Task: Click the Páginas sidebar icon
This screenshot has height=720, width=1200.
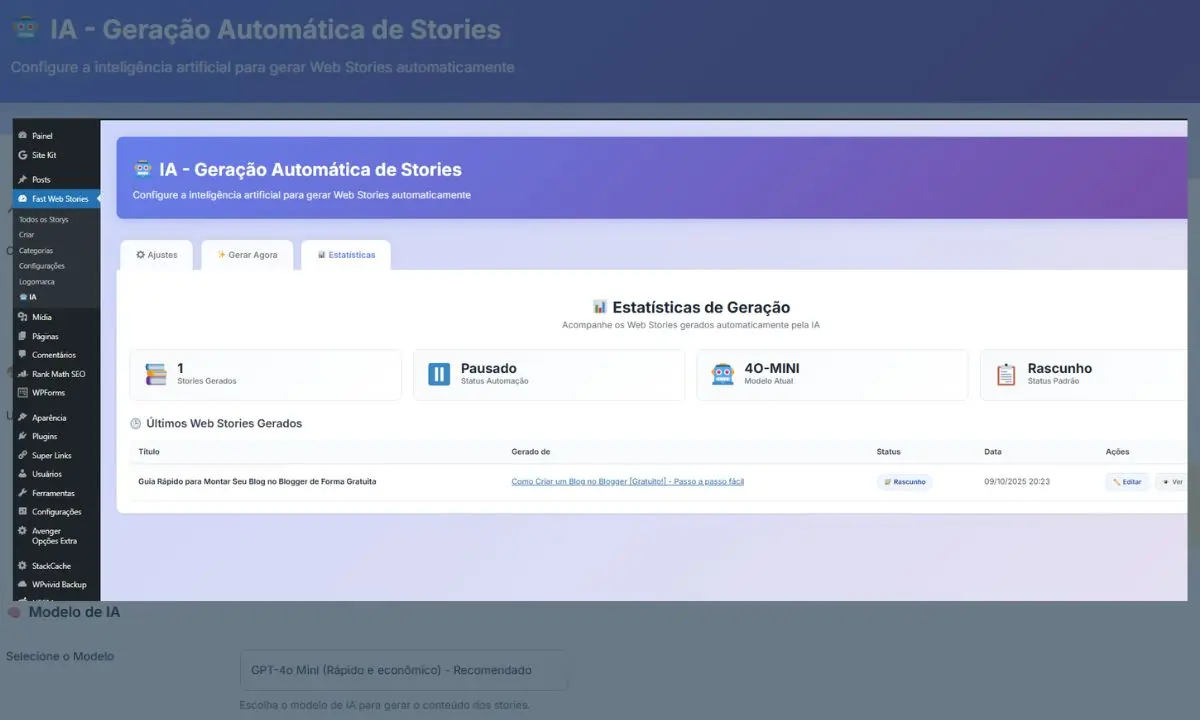Action: point(23,336)
